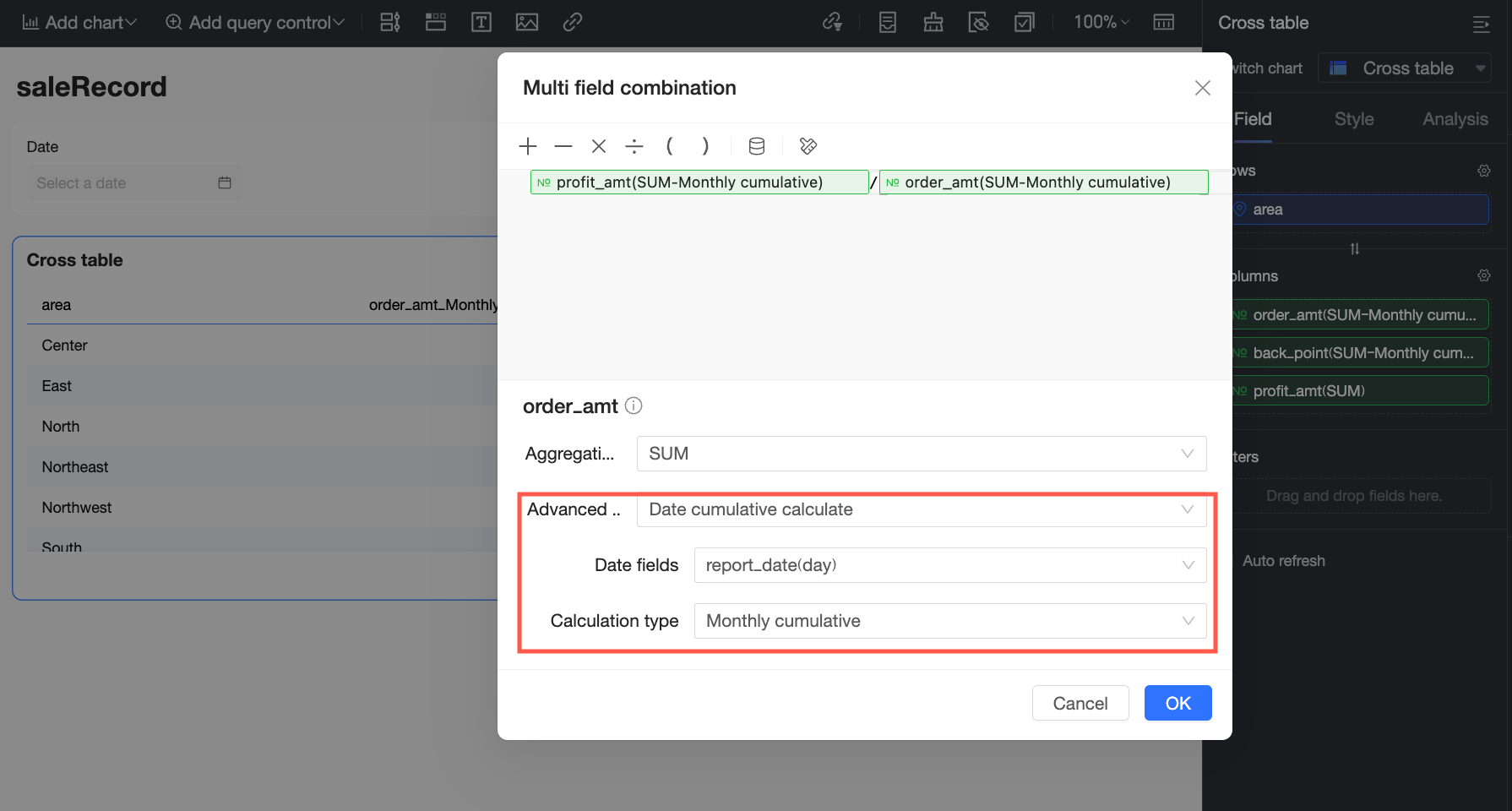
Task: Select profit_amt(SUM) column field
Action: [x=1360, y=391]
